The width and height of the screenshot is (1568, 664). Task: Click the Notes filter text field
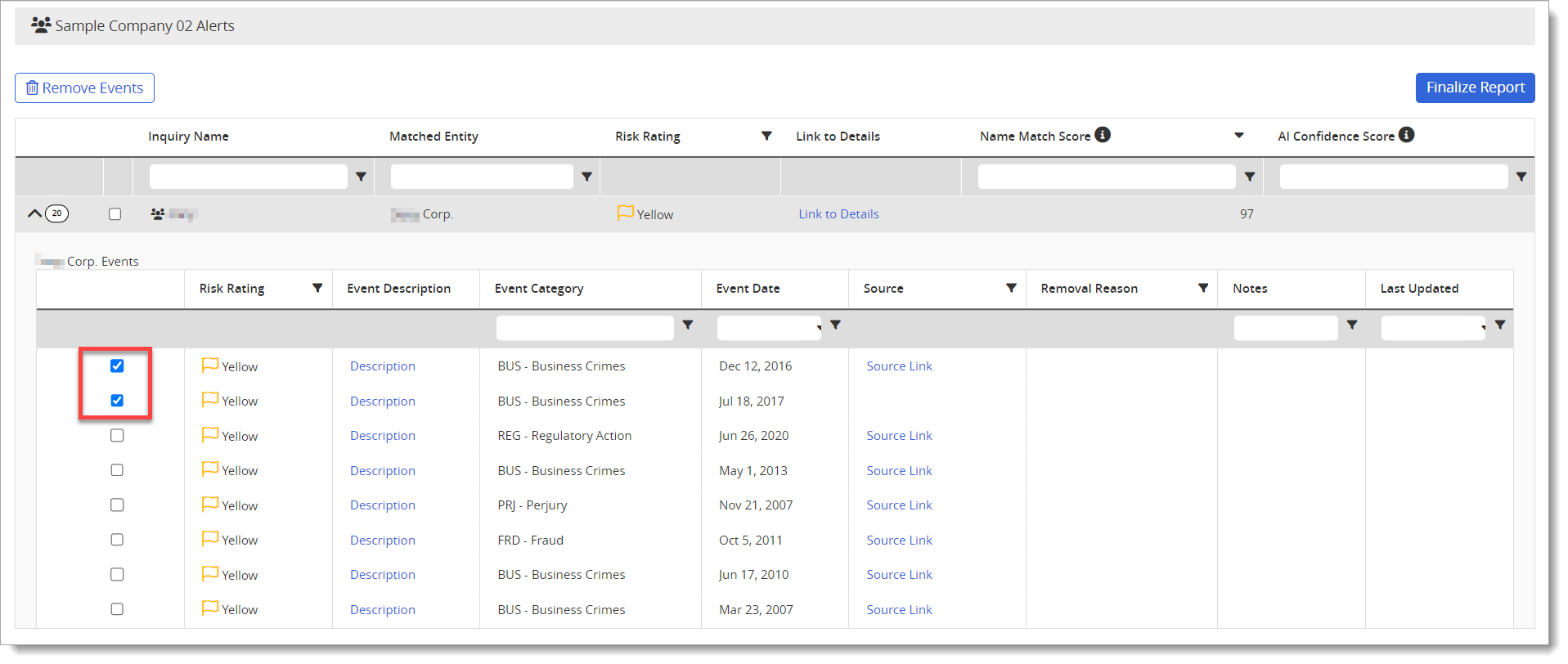(x=1286, y=328)
